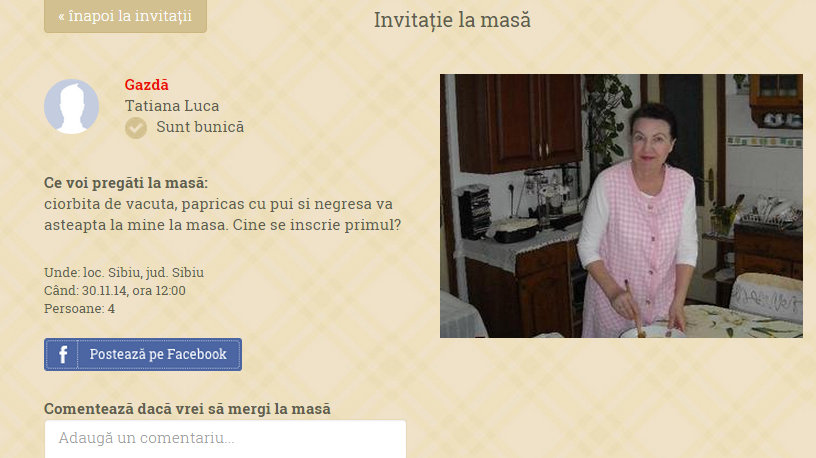This screenshot has height=458, width=816.
Task: Open the photo of the host cooking
Action: [x=621, y=206]
